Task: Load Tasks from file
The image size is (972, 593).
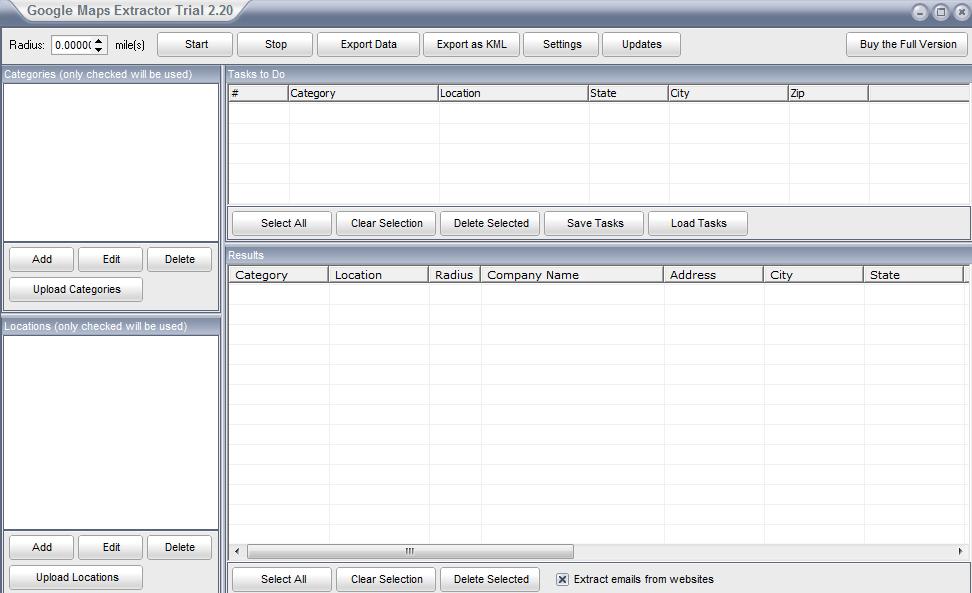Action: 698,223
